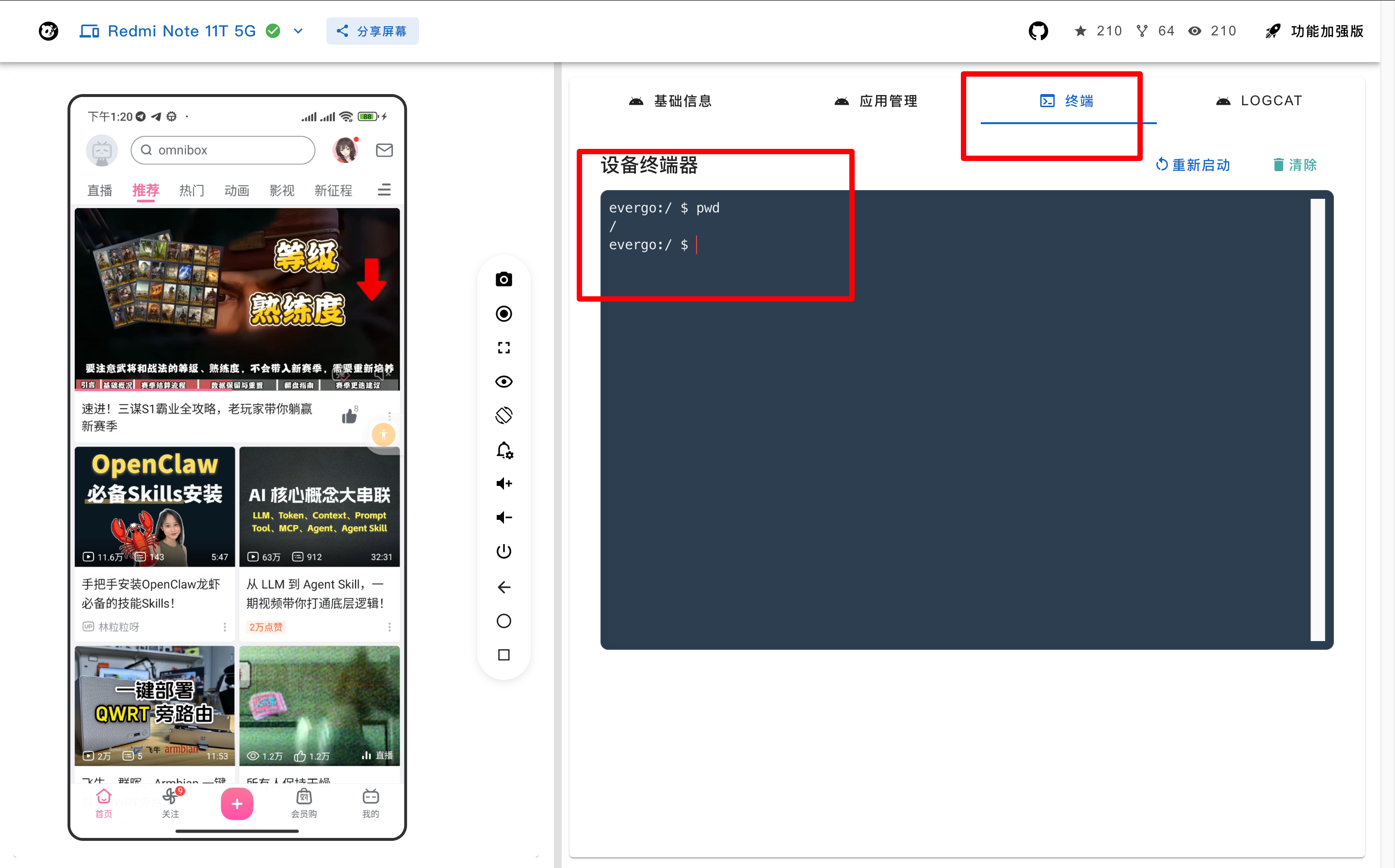The image size is (1395, 868).
Task: Expand the Redmi Note 11T device dropdown
Action: (x=298, y=31)
